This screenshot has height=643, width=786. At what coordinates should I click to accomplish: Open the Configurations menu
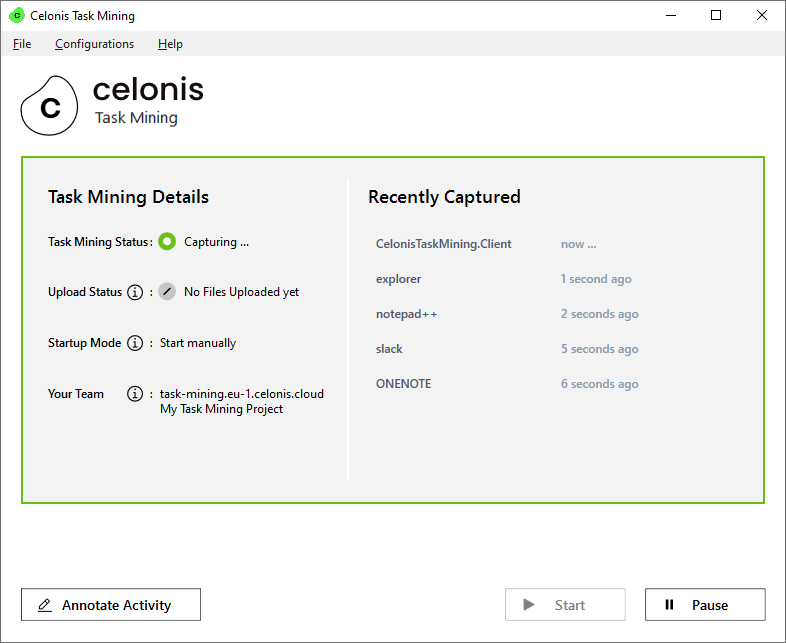pyautogui.click(x=94, y=44)
